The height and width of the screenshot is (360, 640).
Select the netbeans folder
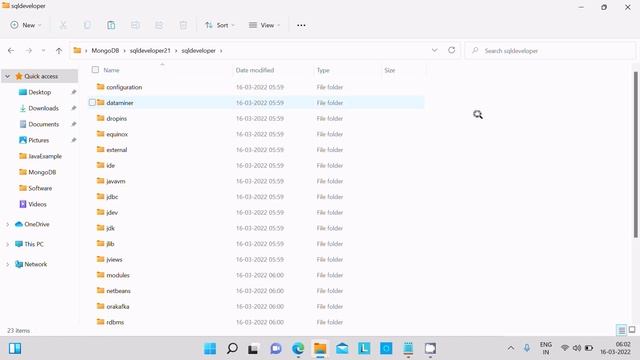coord(118,291)
